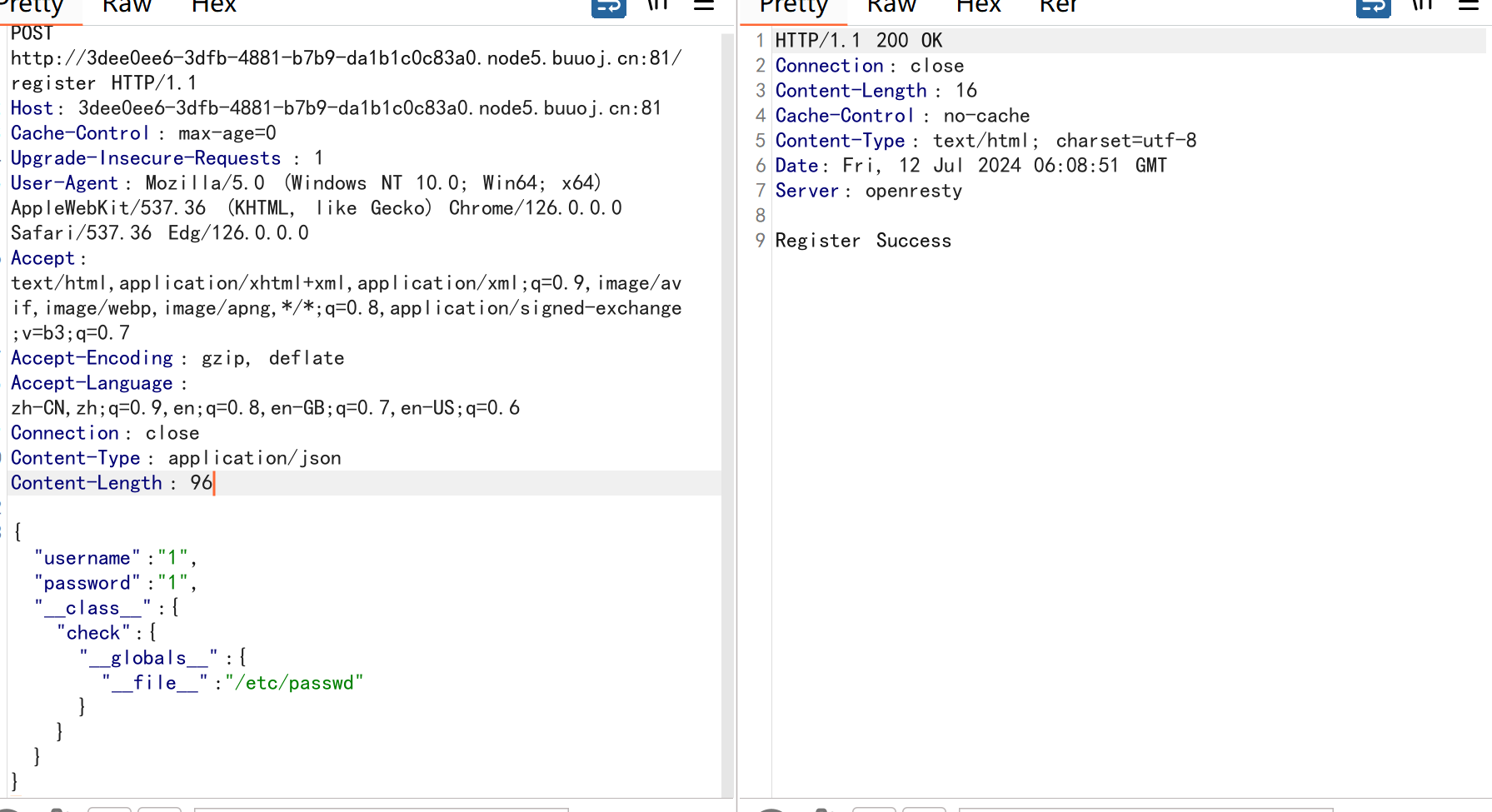Click the "__class__" JSON key

coord(92,608)
